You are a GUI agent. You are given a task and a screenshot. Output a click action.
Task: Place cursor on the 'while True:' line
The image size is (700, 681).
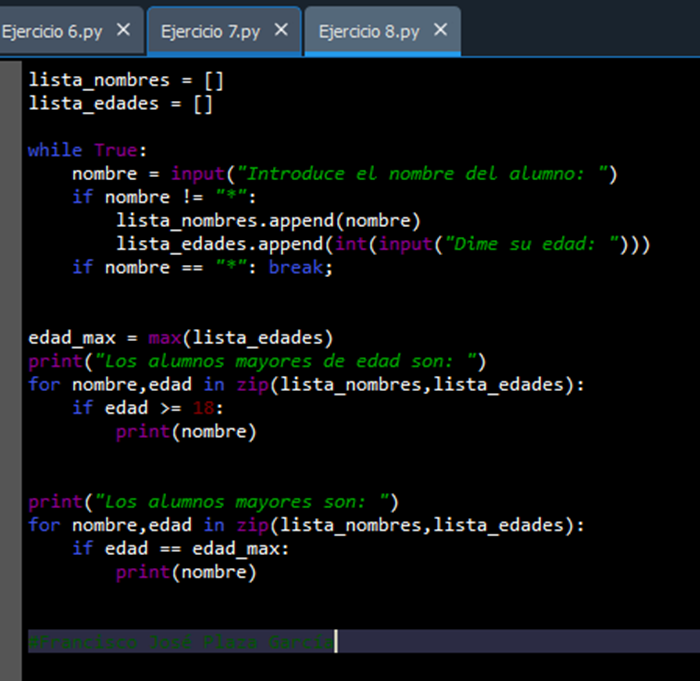87,150
